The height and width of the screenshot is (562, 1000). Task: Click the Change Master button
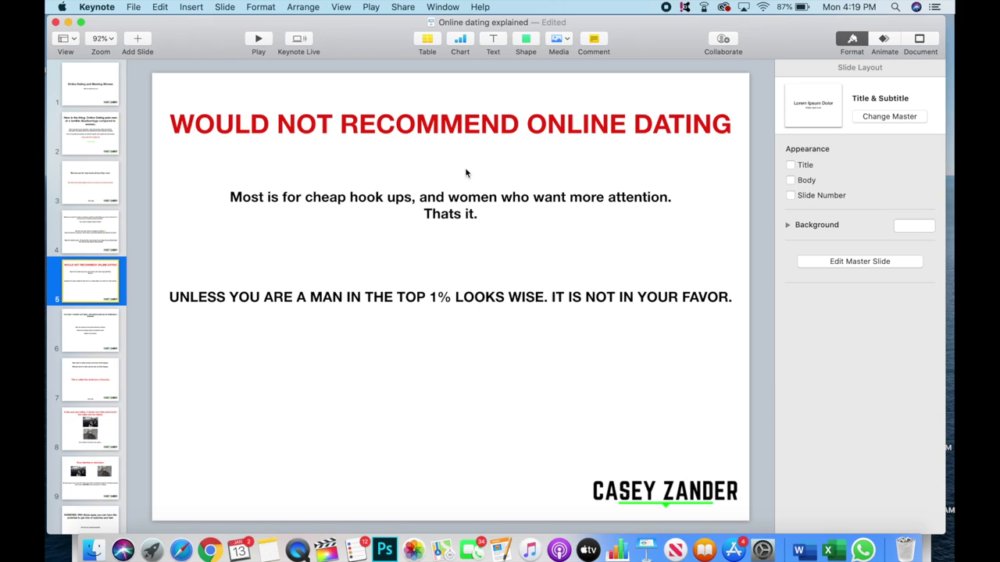[x=889, y=116]
